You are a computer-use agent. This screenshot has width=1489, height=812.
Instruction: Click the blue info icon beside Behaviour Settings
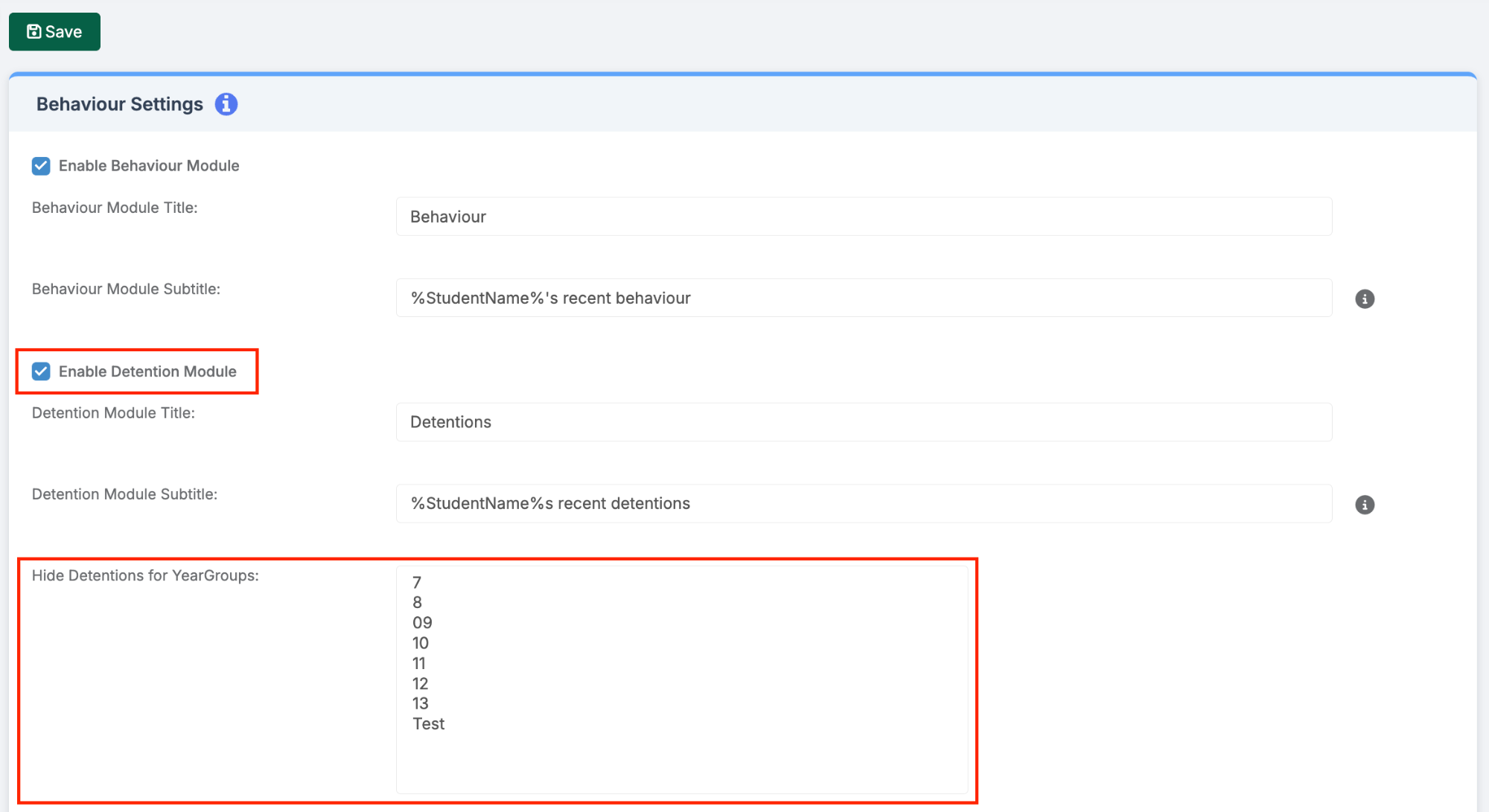pyautogui.click(x=226, y=104)
